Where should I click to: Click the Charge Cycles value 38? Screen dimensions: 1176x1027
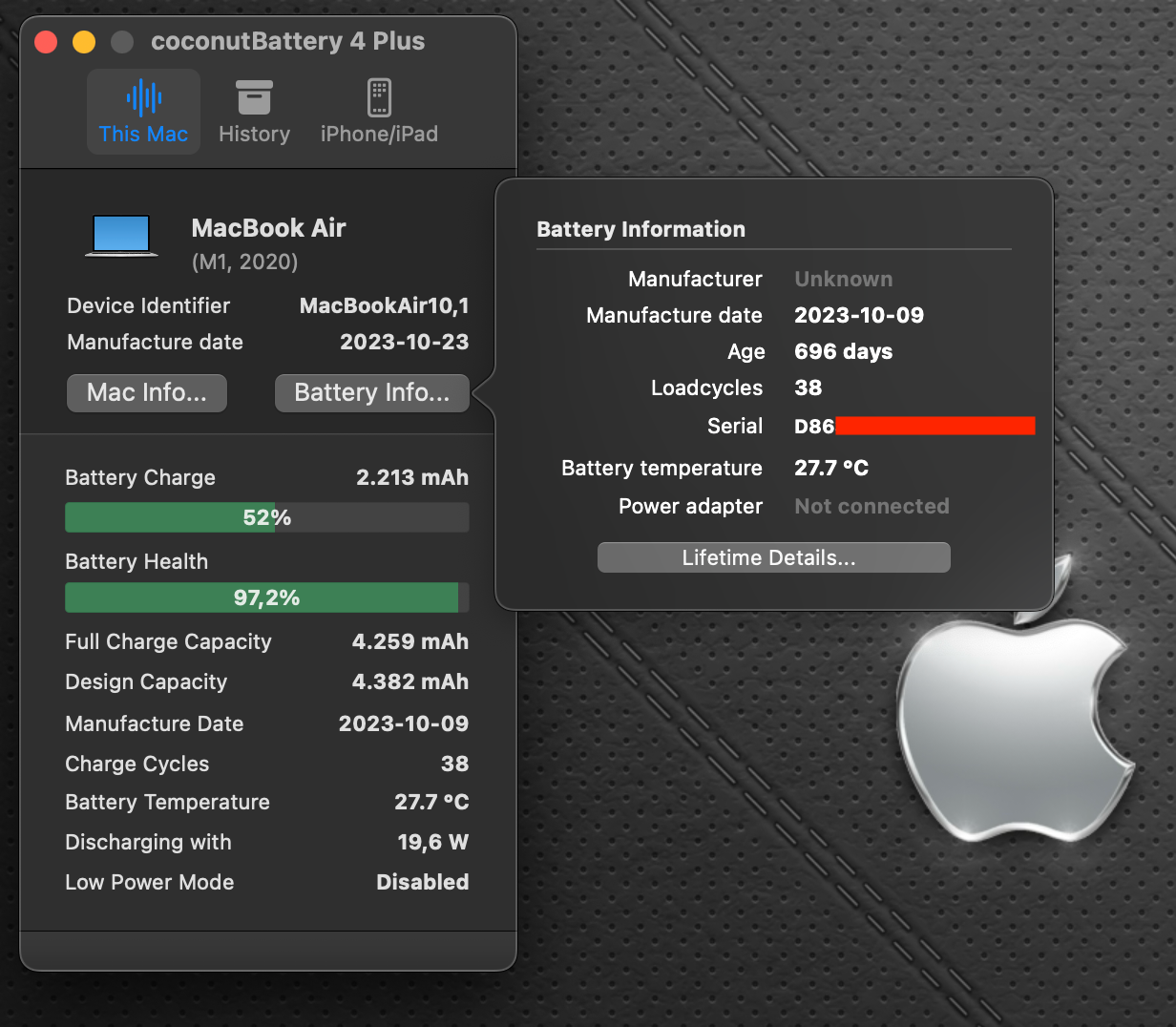(x=455, y=764)
